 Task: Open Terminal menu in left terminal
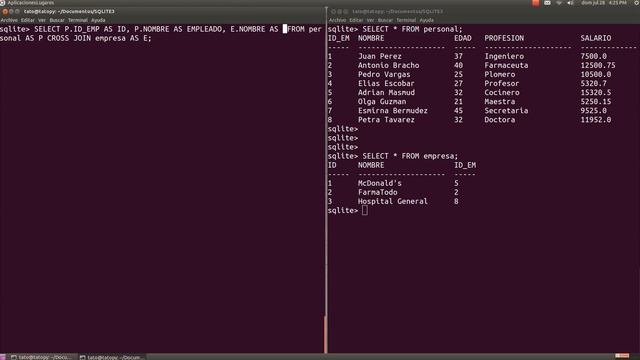coord(78,20)
